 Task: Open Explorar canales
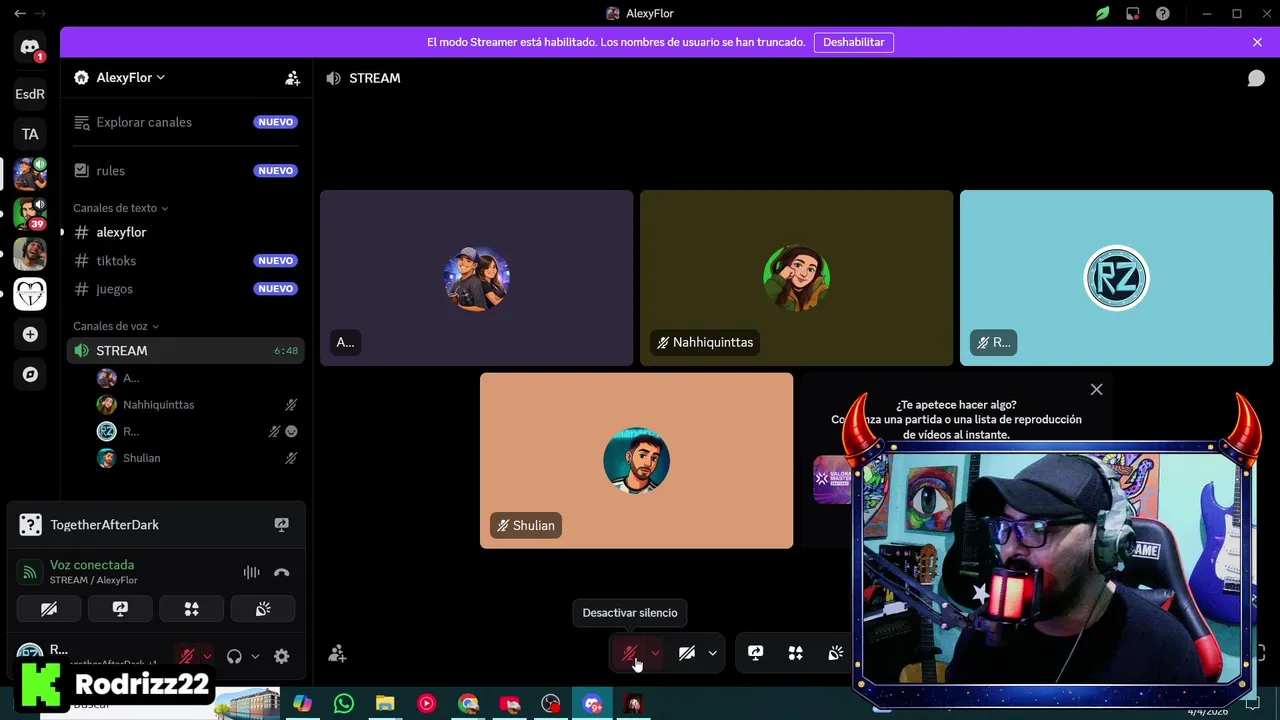click(x=186, y=122)
